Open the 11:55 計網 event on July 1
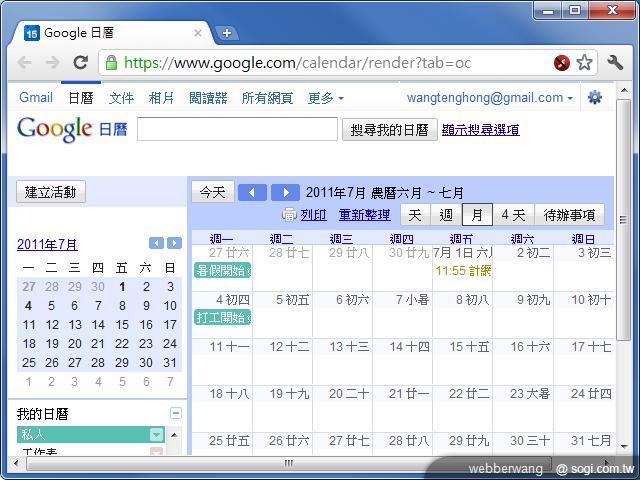Screen dimensions: 640x480 (x=463, y=271)
